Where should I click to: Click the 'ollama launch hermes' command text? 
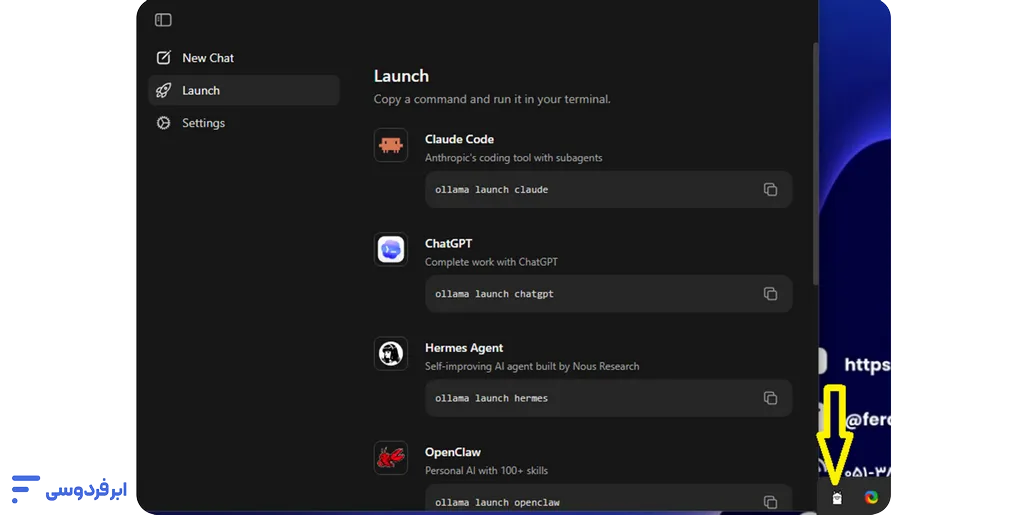(x=491, y=398)
